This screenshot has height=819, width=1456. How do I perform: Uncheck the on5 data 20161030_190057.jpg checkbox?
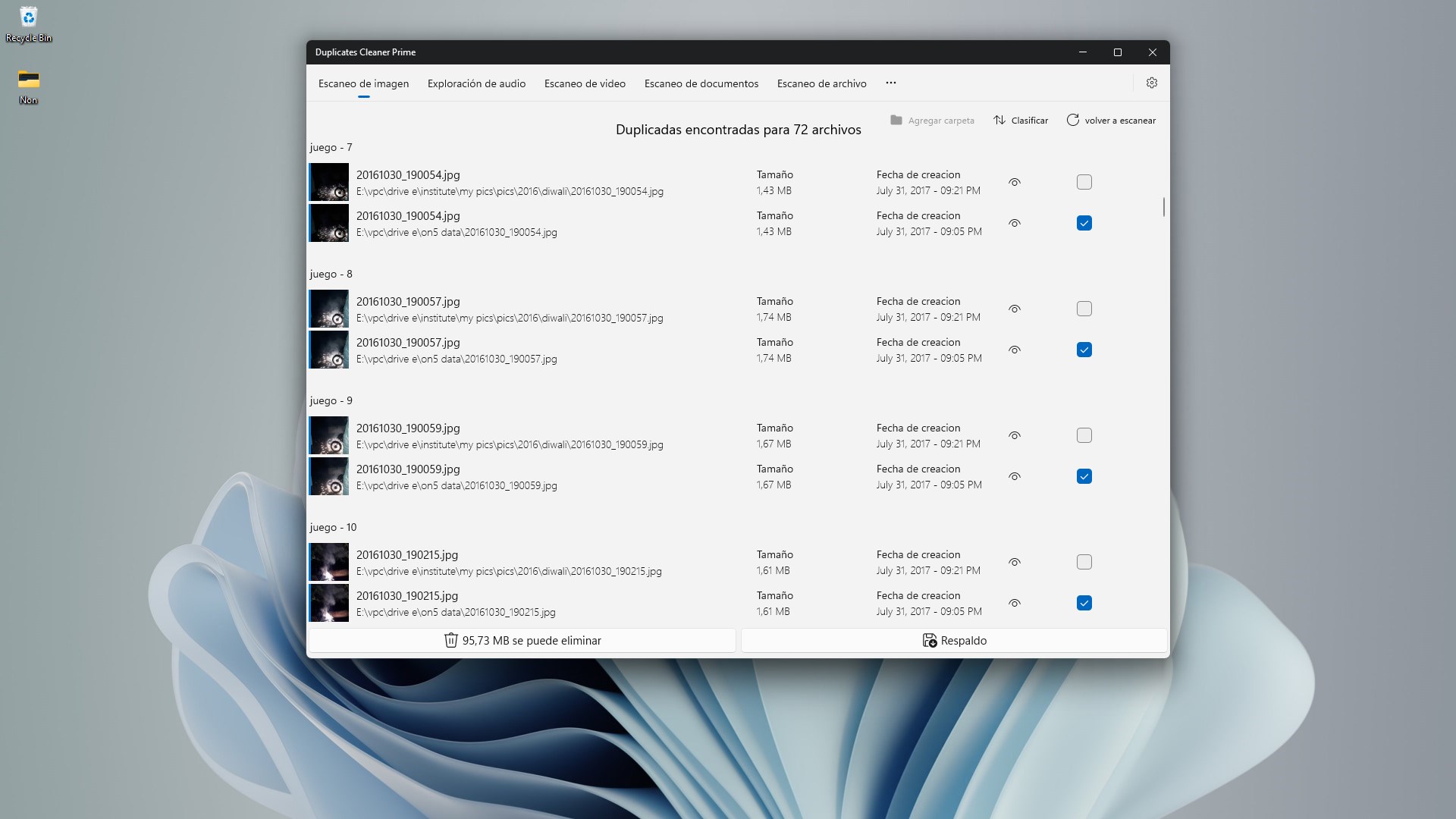[1084, 350]
